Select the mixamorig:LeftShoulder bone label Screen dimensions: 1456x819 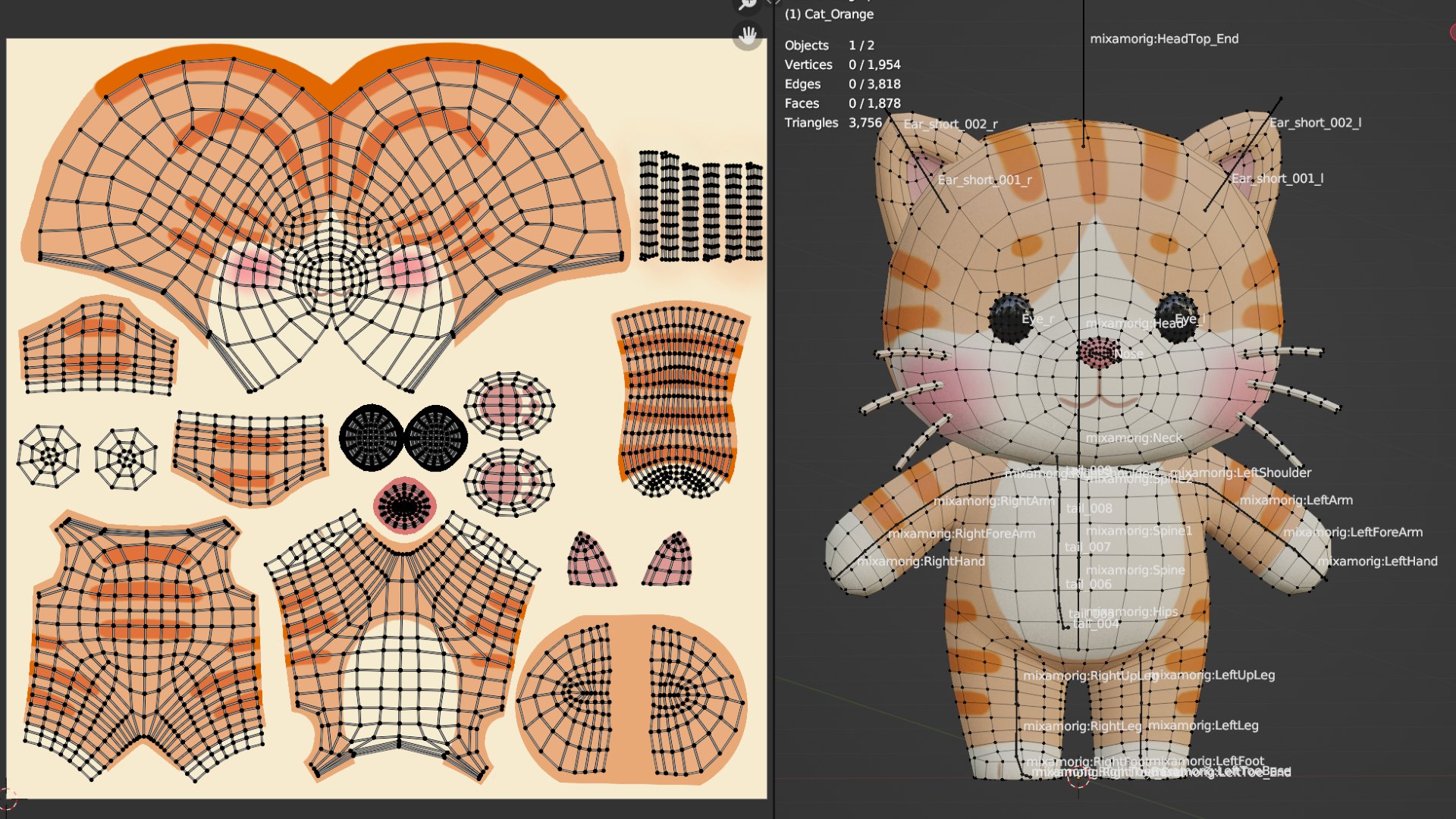1241,472
